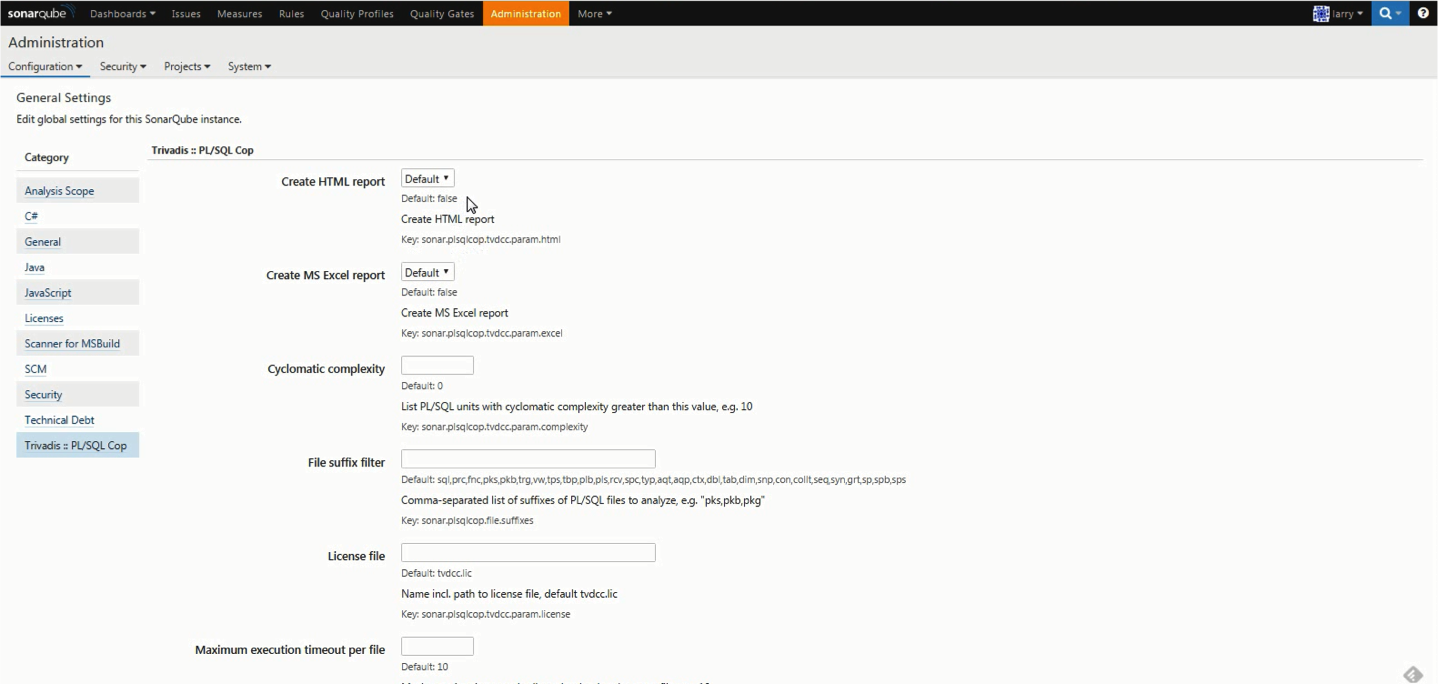Viewport: 1438px width, 685px height.
Task: Click the Cyclomatic complexity input field
Action: (437, 366)
